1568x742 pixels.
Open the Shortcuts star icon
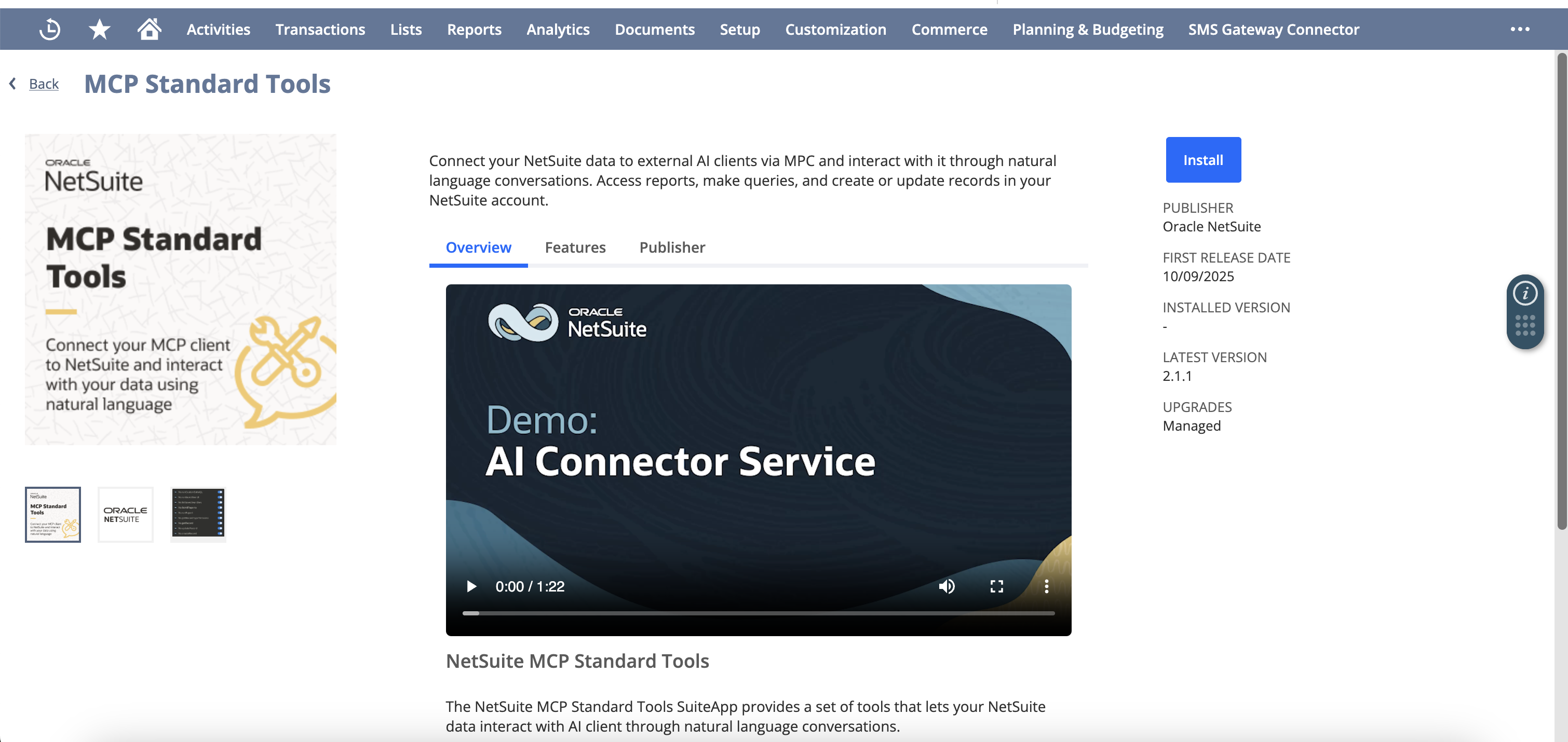tap(99, 29)
